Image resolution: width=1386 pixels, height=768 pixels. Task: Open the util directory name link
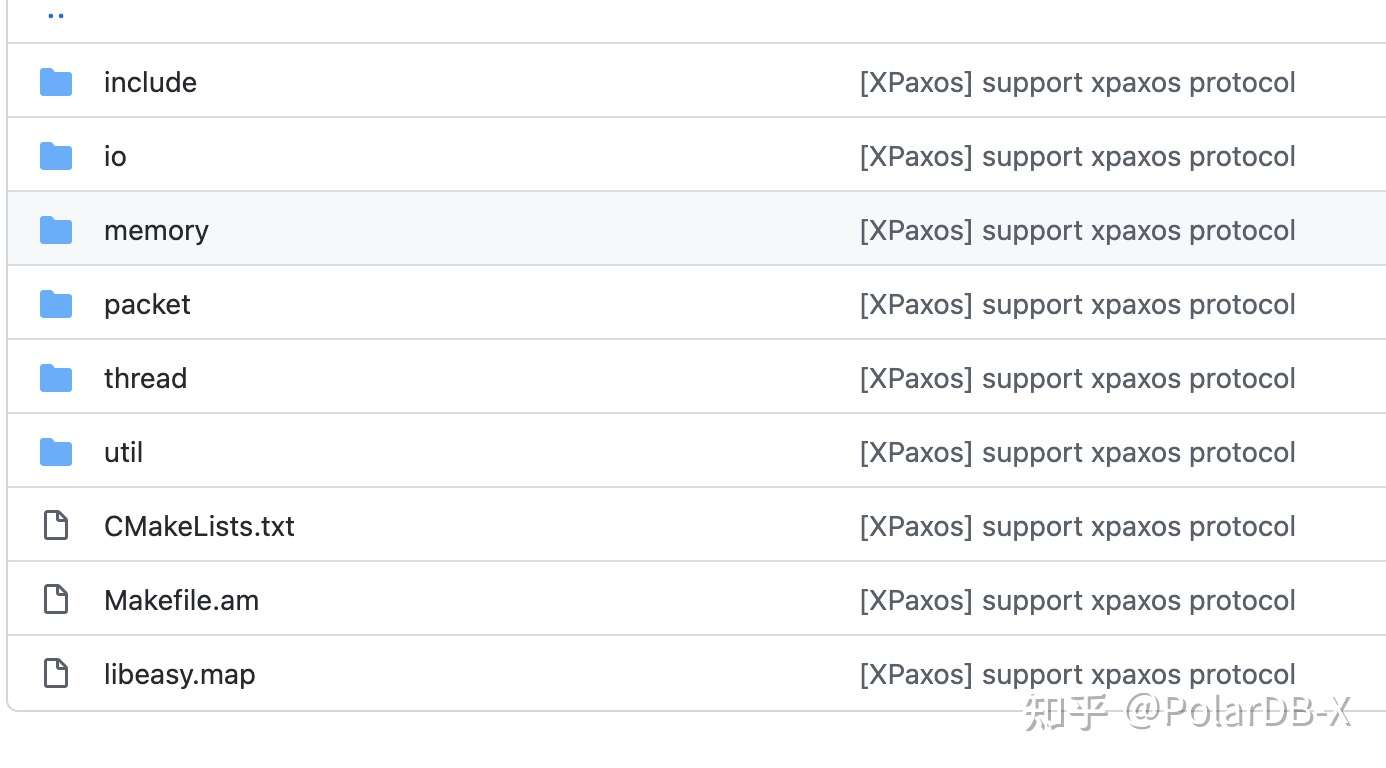coord(123,452)
